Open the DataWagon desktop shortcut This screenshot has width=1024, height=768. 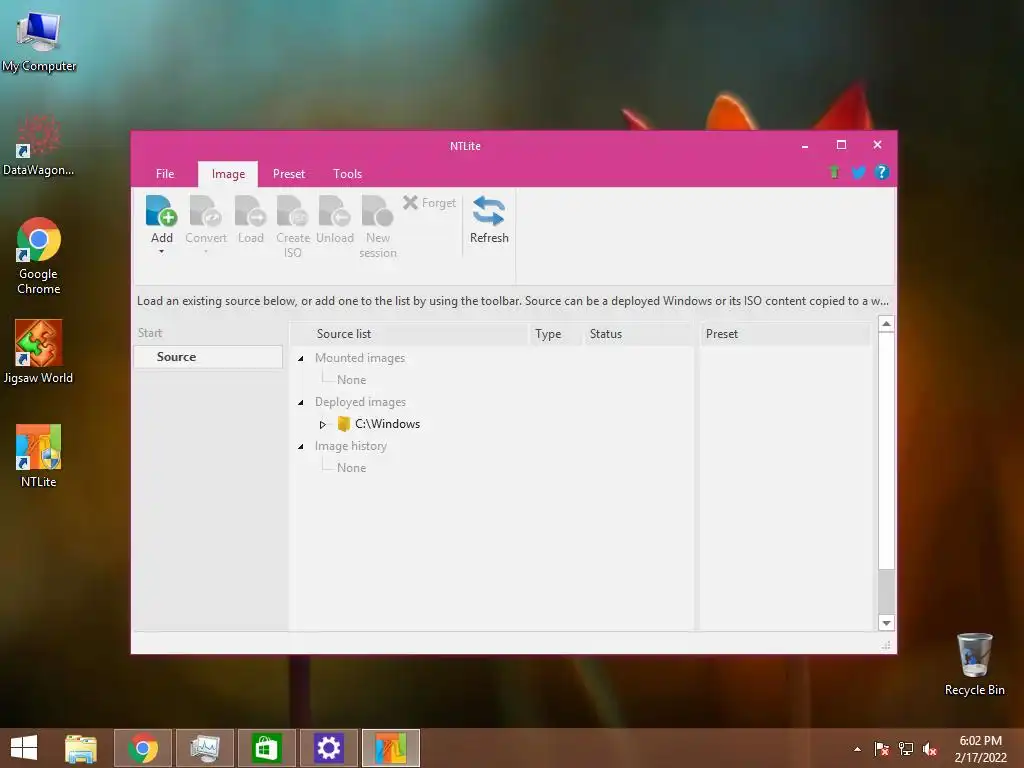pos(39,146)
